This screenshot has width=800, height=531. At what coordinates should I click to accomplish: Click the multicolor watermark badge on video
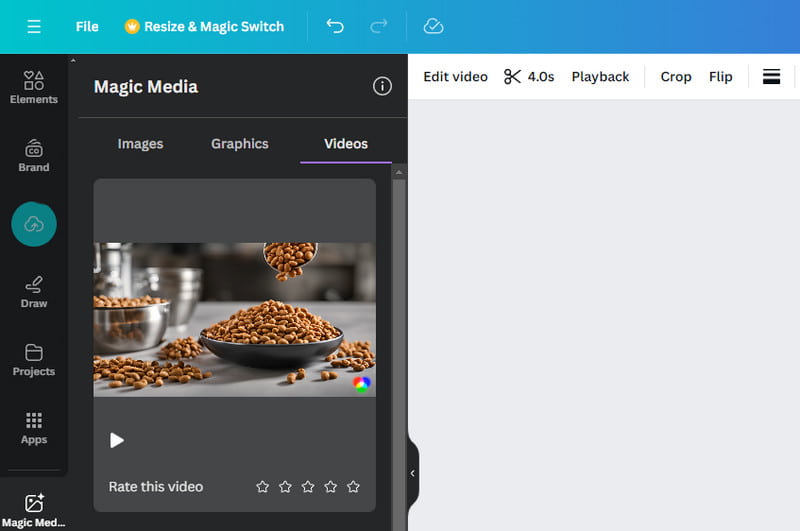[362, 384]
